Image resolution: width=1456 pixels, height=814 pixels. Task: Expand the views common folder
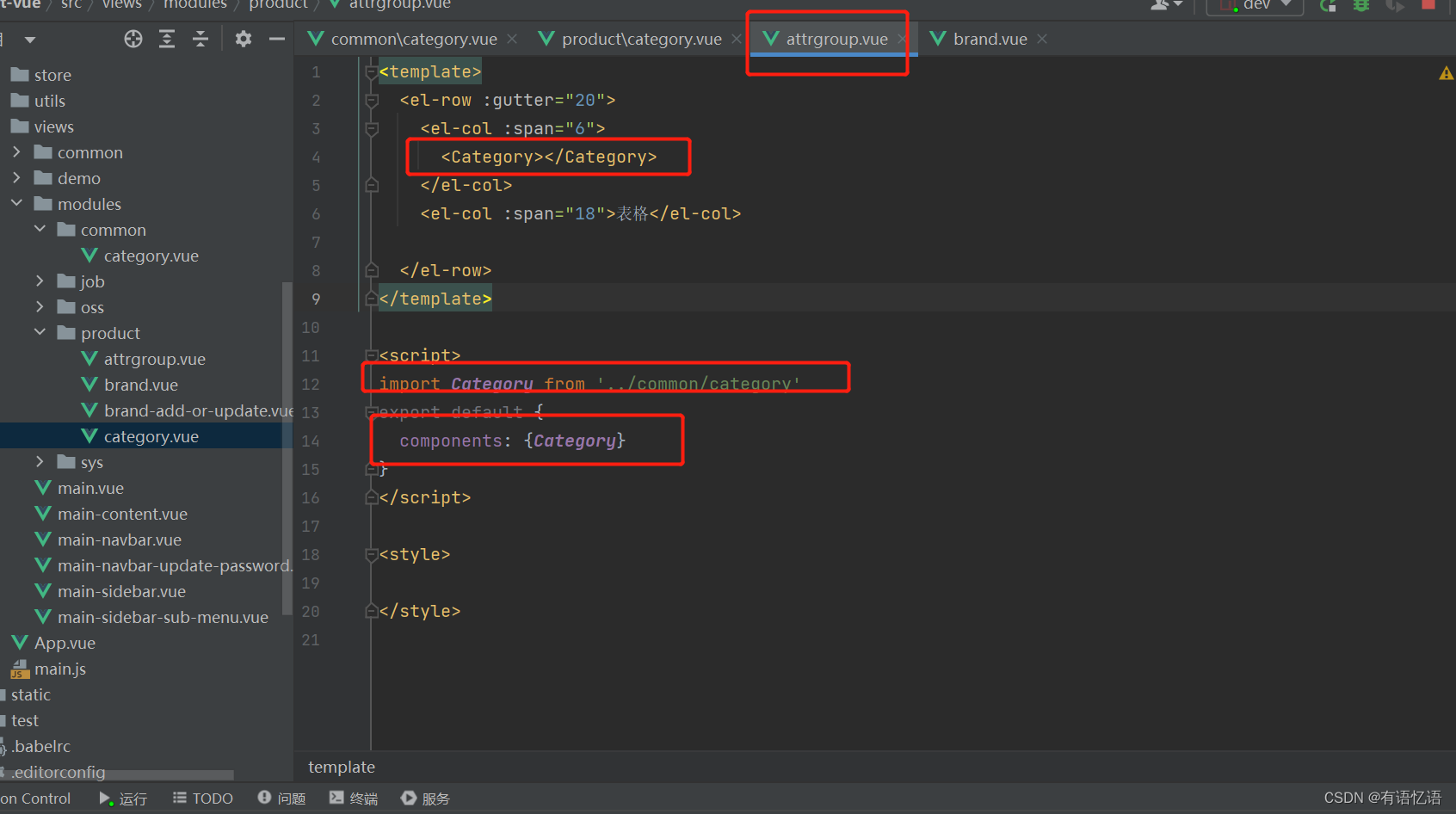[16, 151]
